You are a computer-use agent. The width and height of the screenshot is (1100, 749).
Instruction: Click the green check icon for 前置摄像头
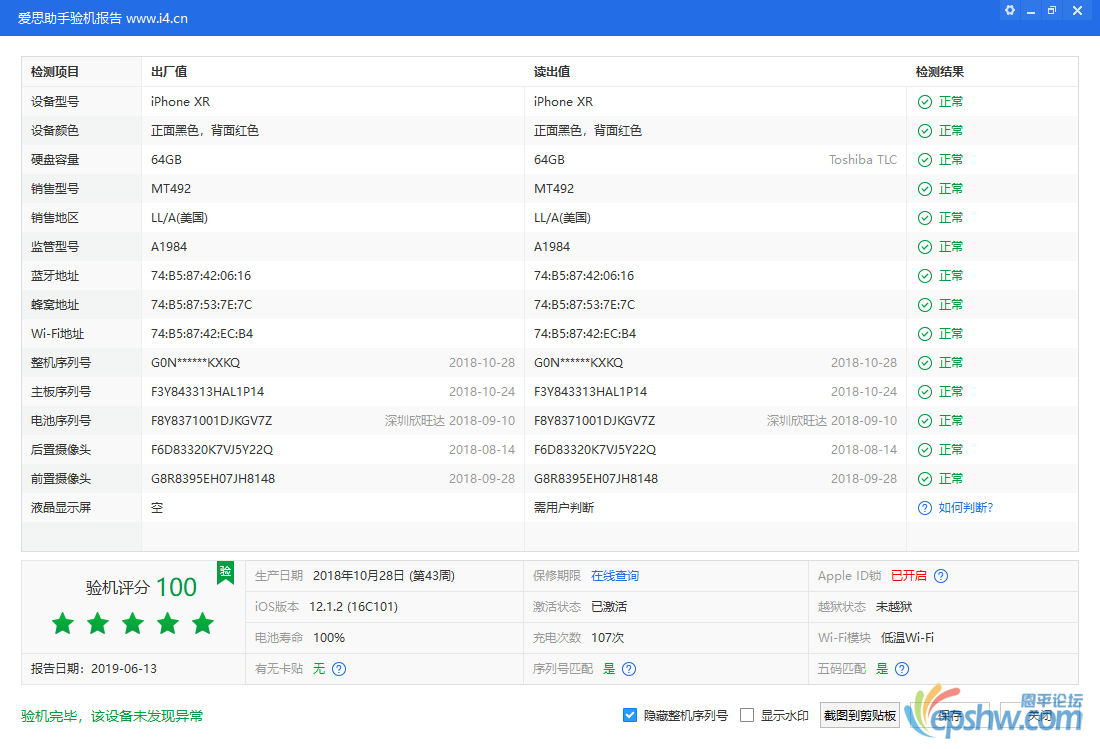coord(925,479)
